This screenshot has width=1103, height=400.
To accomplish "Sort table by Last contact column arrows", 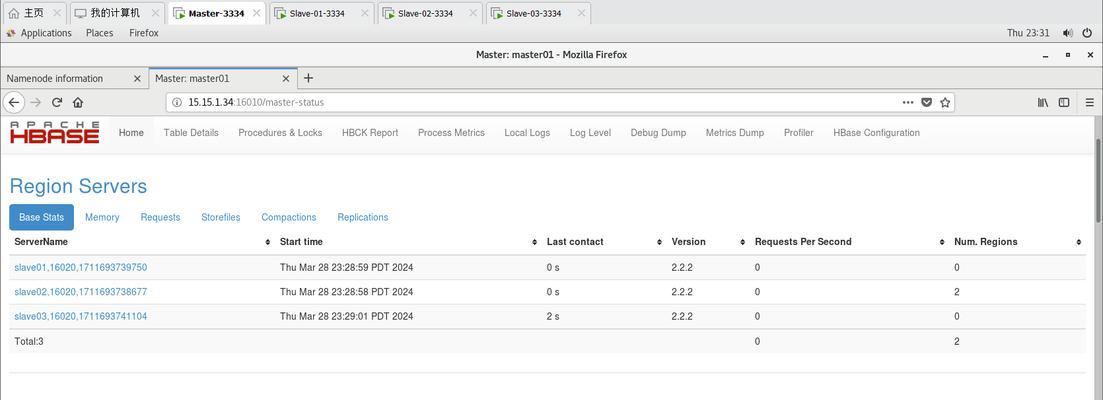I will (660, 242).
